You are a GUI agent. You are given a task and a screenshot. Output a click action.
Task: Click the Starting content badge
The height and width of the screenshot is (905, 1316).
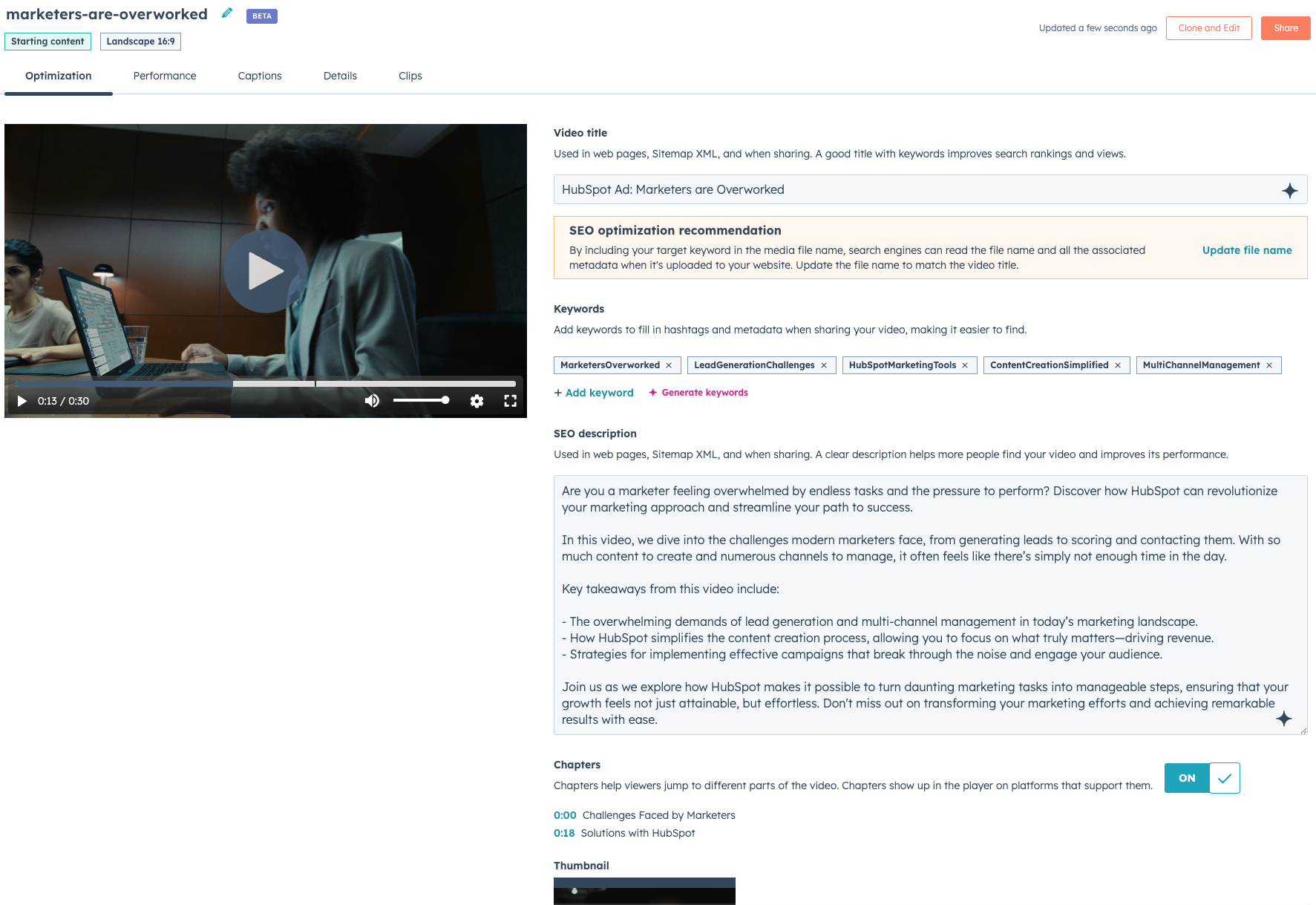click(48, 42)
